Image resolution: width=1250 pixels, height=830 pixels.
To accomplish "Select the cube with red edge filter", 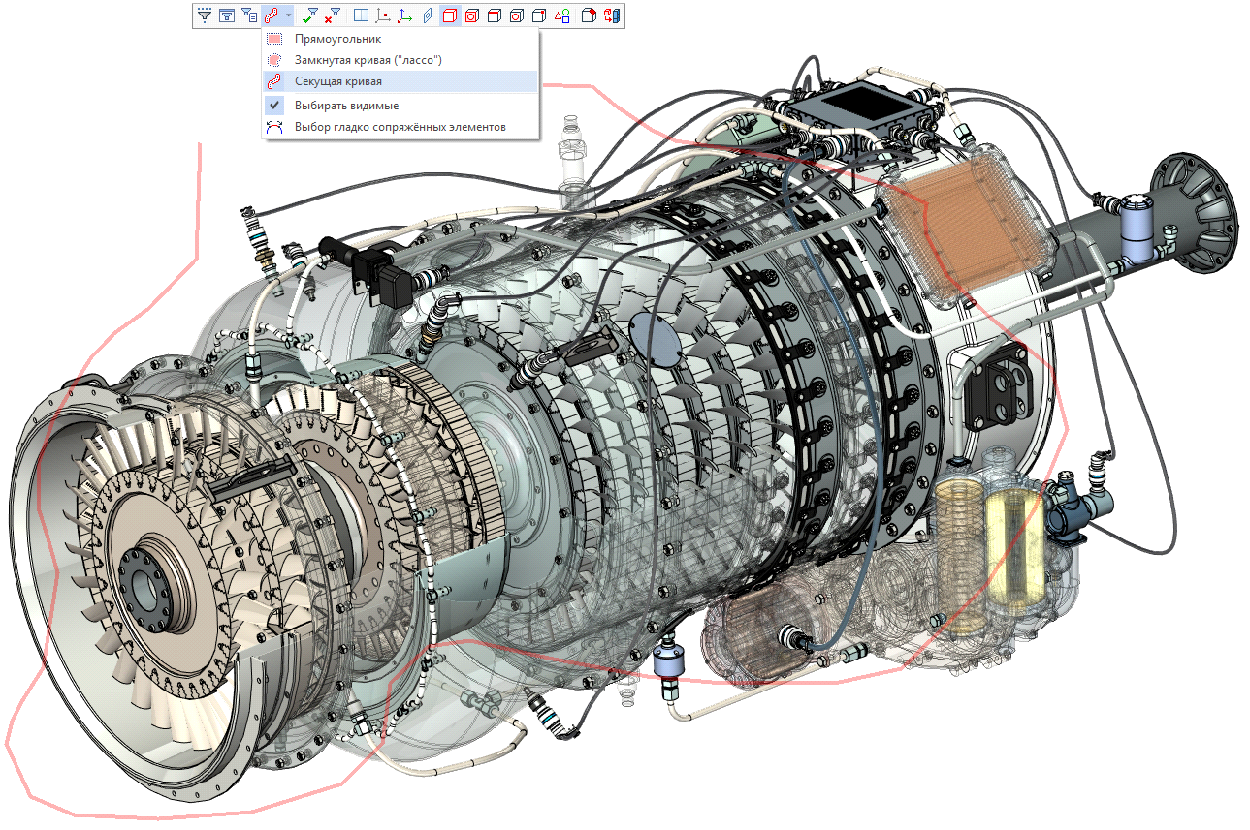I will point(494,15).
